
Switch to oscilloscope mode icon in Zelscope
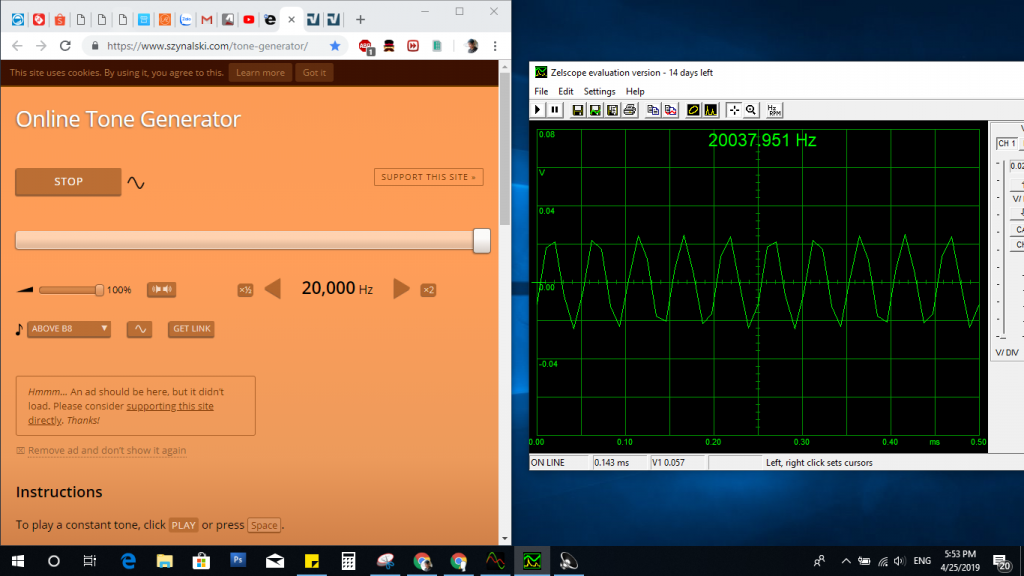click(692, 110)
